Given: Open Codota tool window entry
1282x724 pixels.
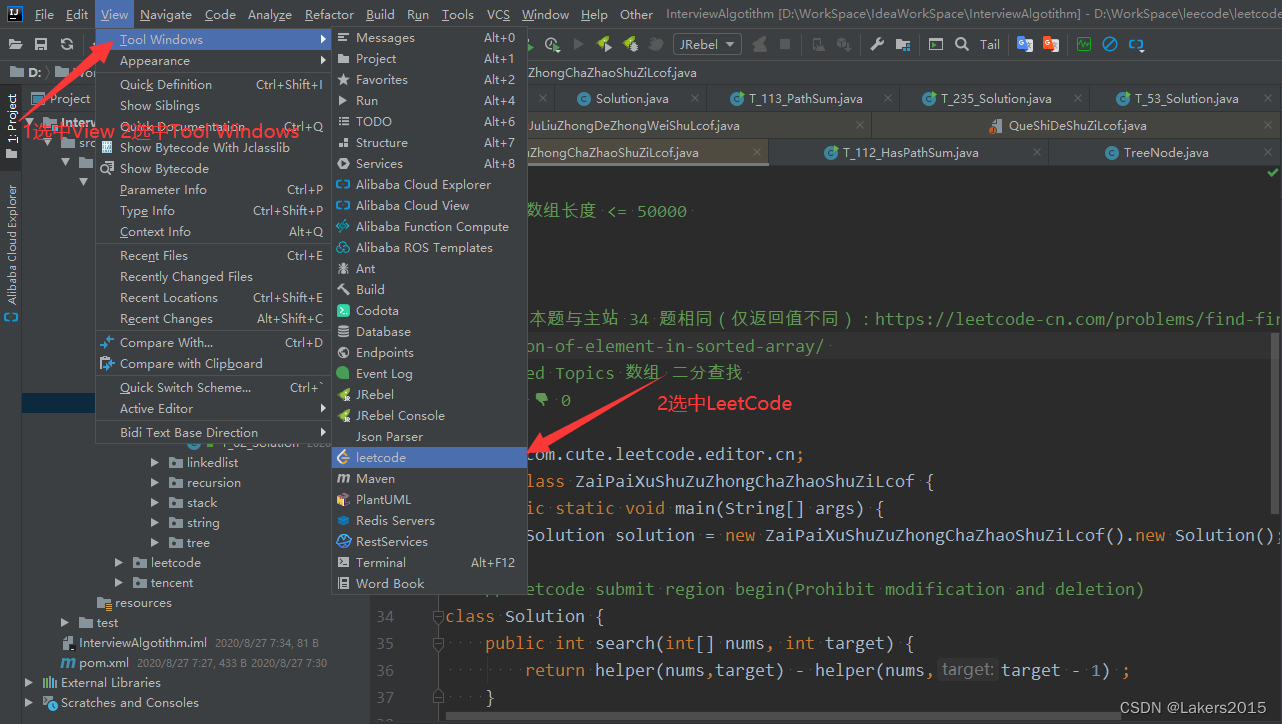Looking at the screenshot, I should pyautogui.click(x=429, y=310).
